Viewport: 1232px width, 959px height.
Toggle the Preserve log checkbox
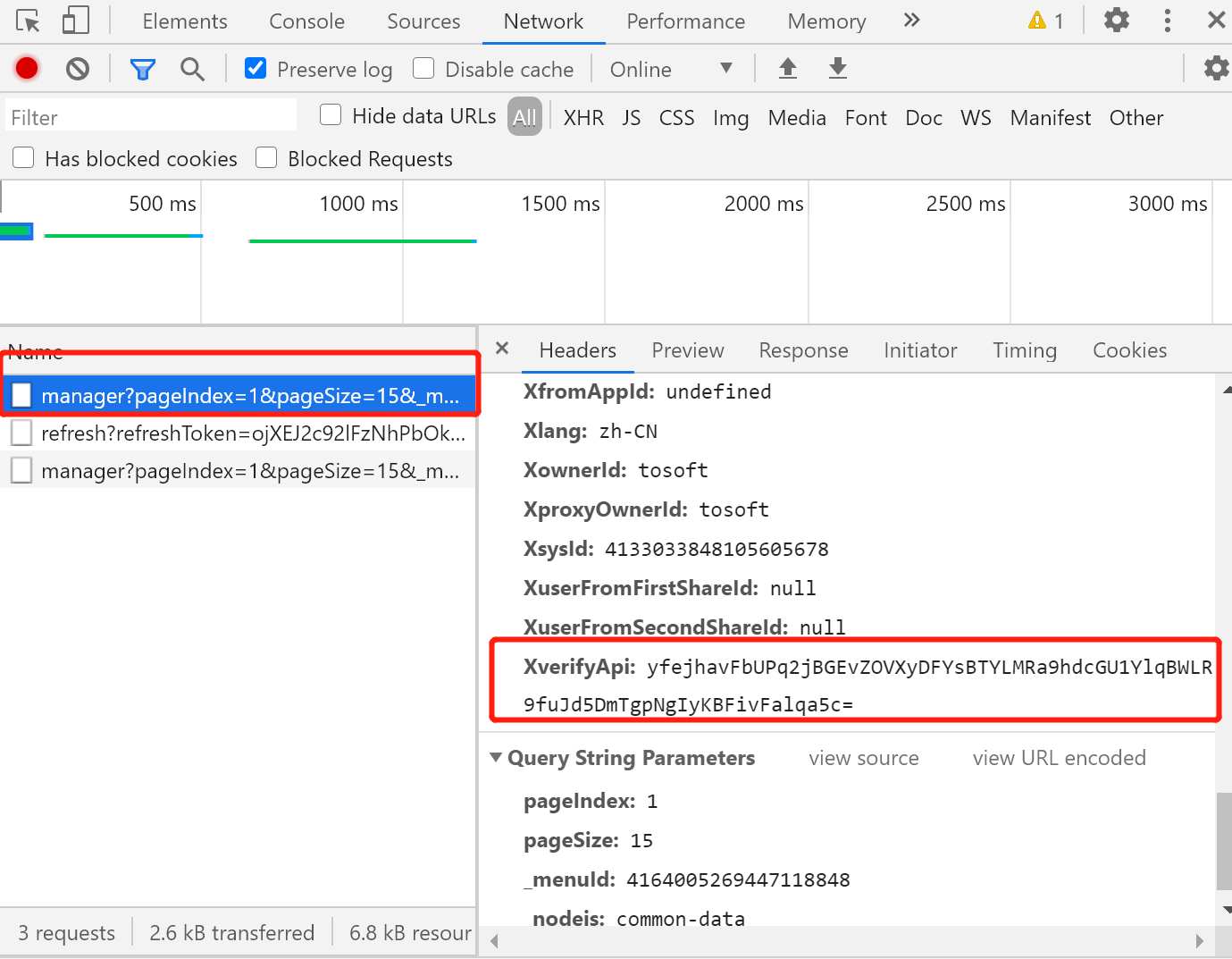pyautogui.click(x=256, y=68)
